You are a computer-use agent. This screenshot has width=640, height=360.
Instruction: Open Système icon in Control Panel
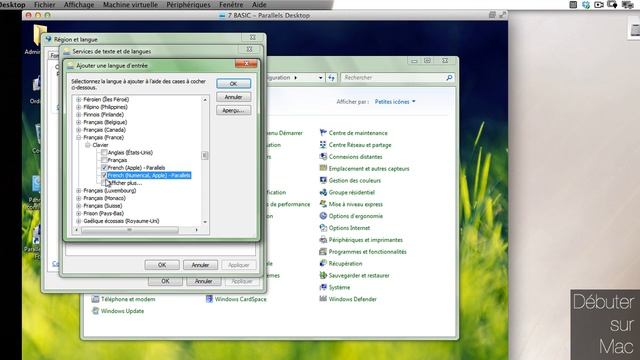(x=323, y=287)
